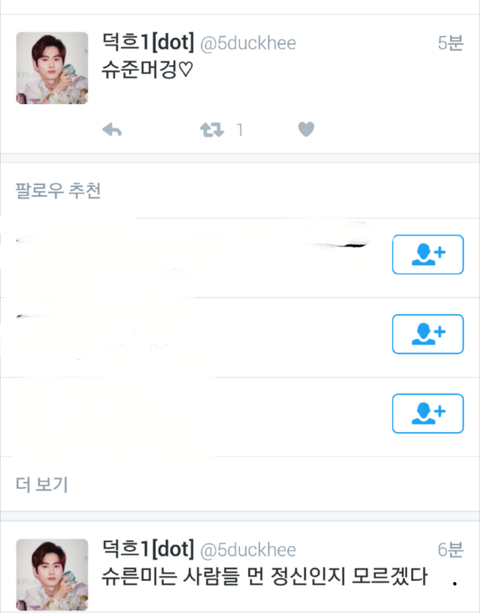This screenshot has height=613, width=480.
Task: Open the 팔로우 추천 section header
Action: (x=58, y=191)
